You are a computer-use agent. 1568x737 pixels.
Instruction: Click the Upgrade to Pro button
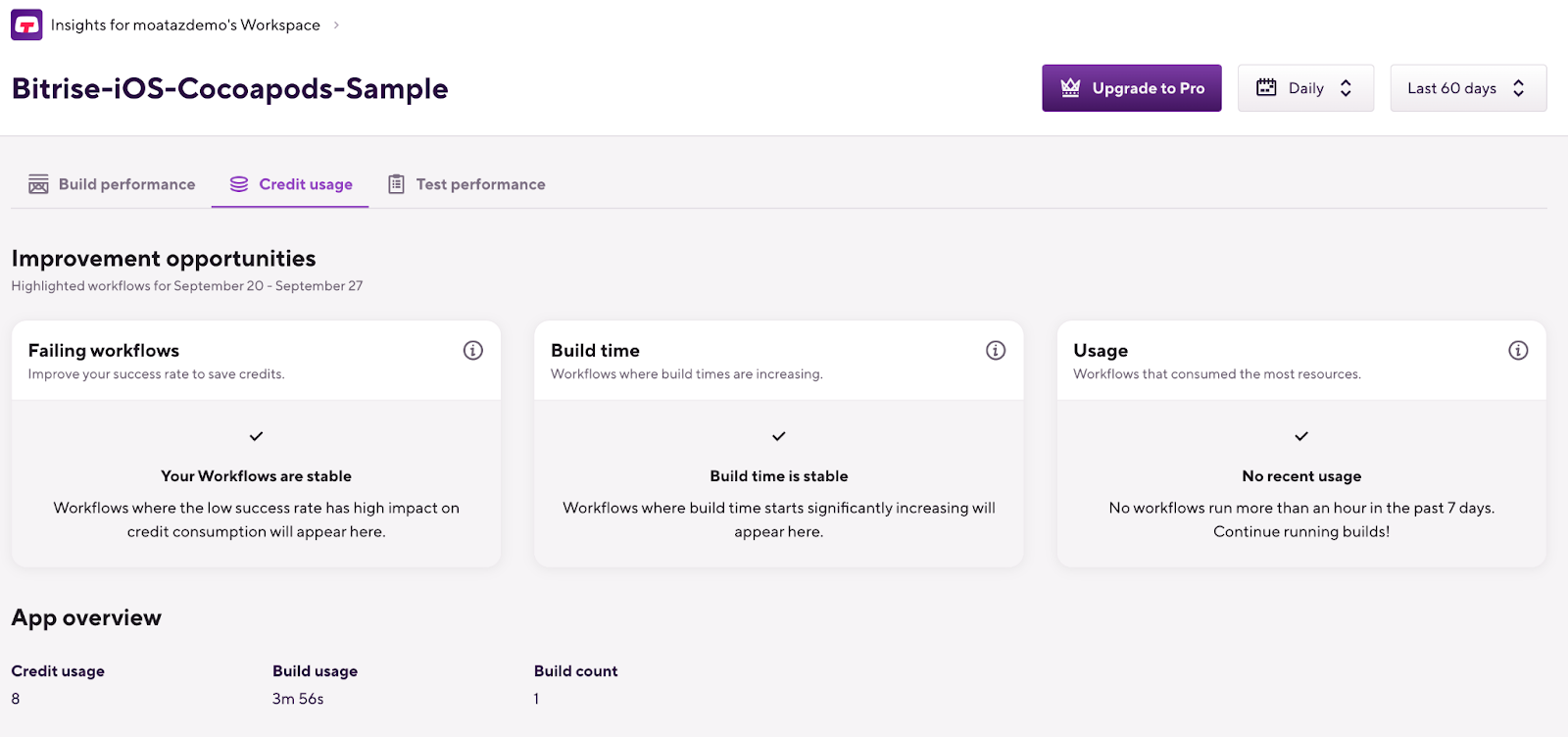coord(1131,88)
